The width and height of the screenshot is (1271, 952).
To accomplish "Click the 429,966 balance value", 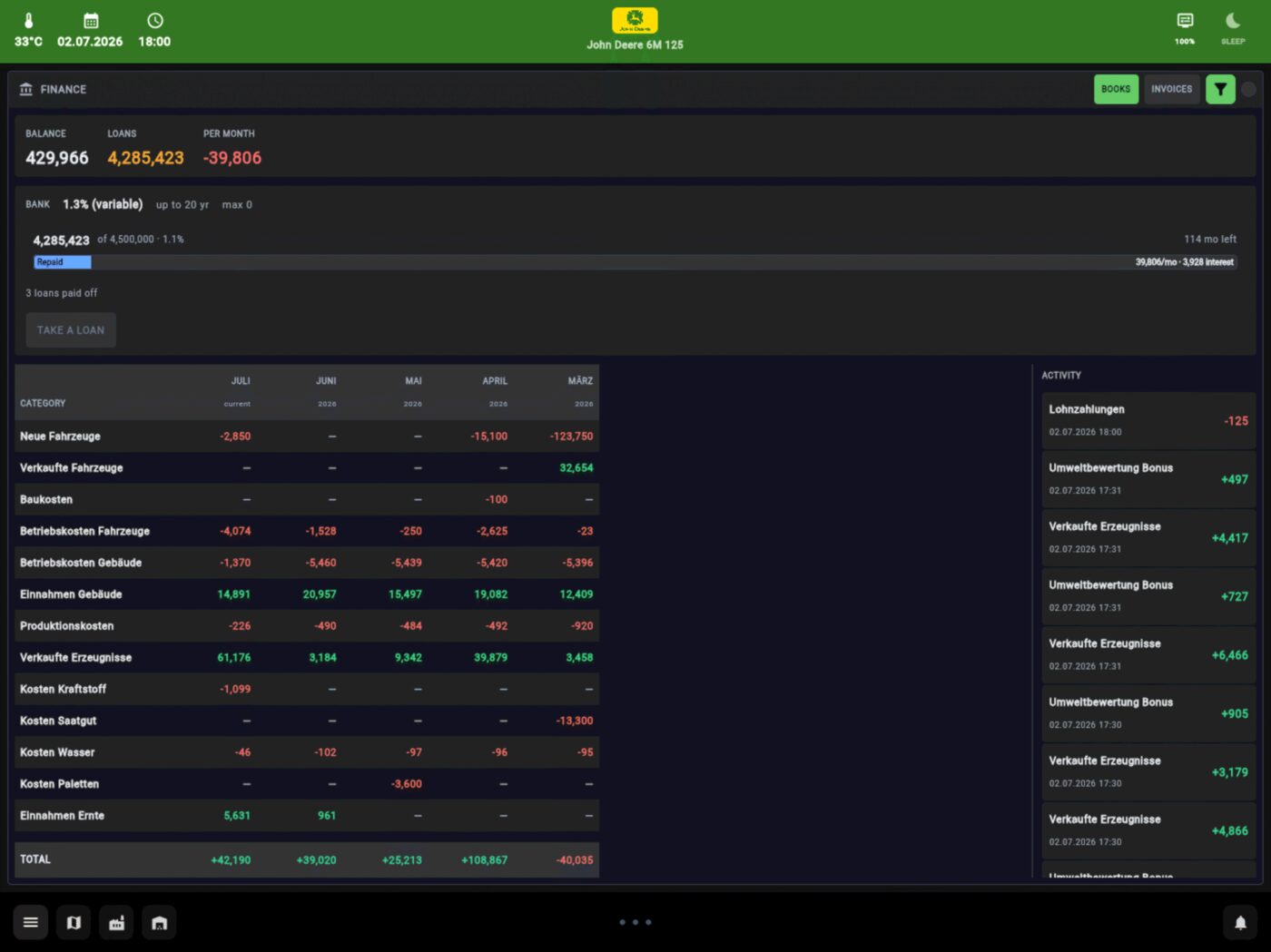I will pos(57,158).
